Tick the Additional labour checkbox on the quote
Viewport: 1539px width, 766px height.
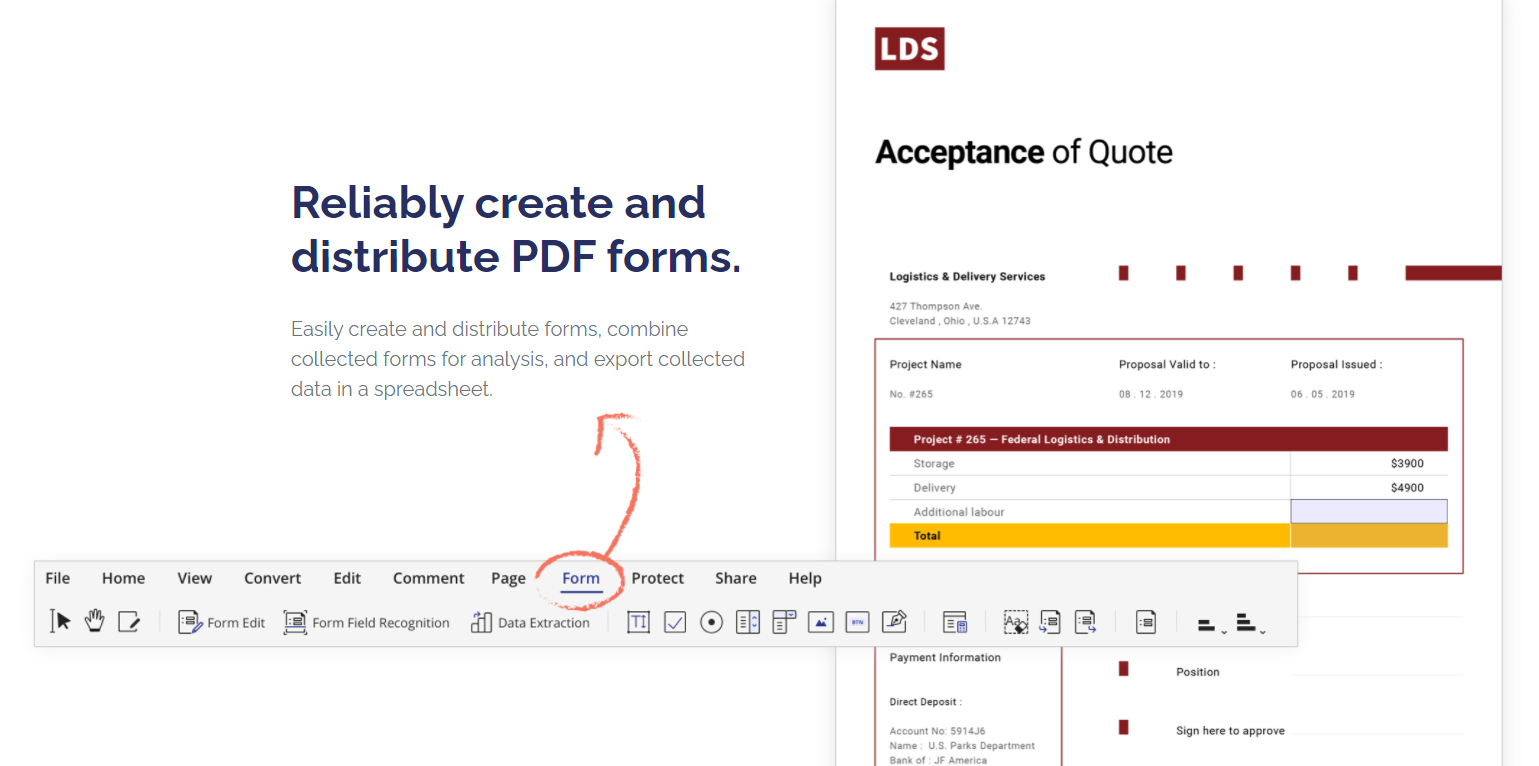click(x=1369, y=511)
